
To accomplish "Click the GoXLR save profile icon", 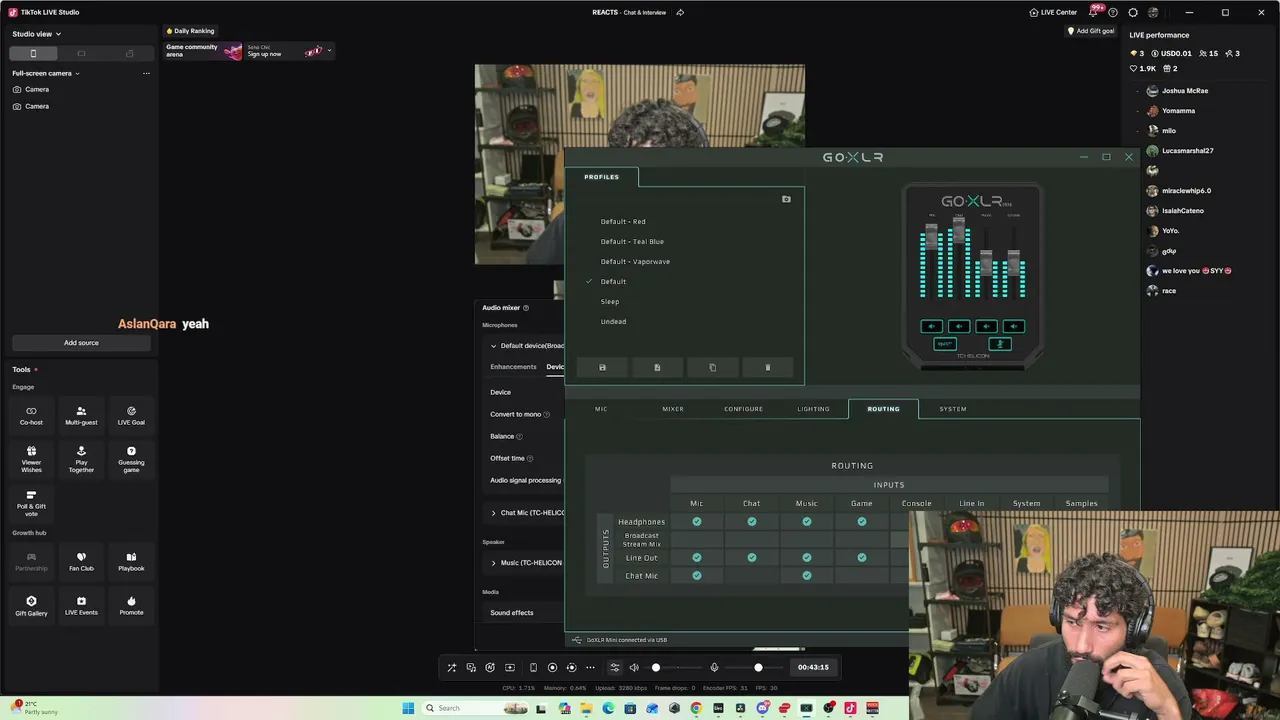I will [602, 368].
